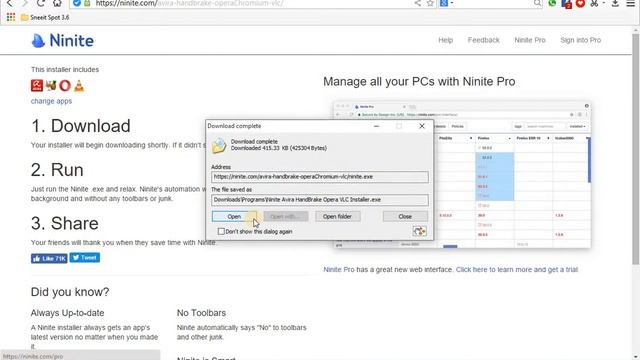Click the download complete folder icon

point(219,145)
